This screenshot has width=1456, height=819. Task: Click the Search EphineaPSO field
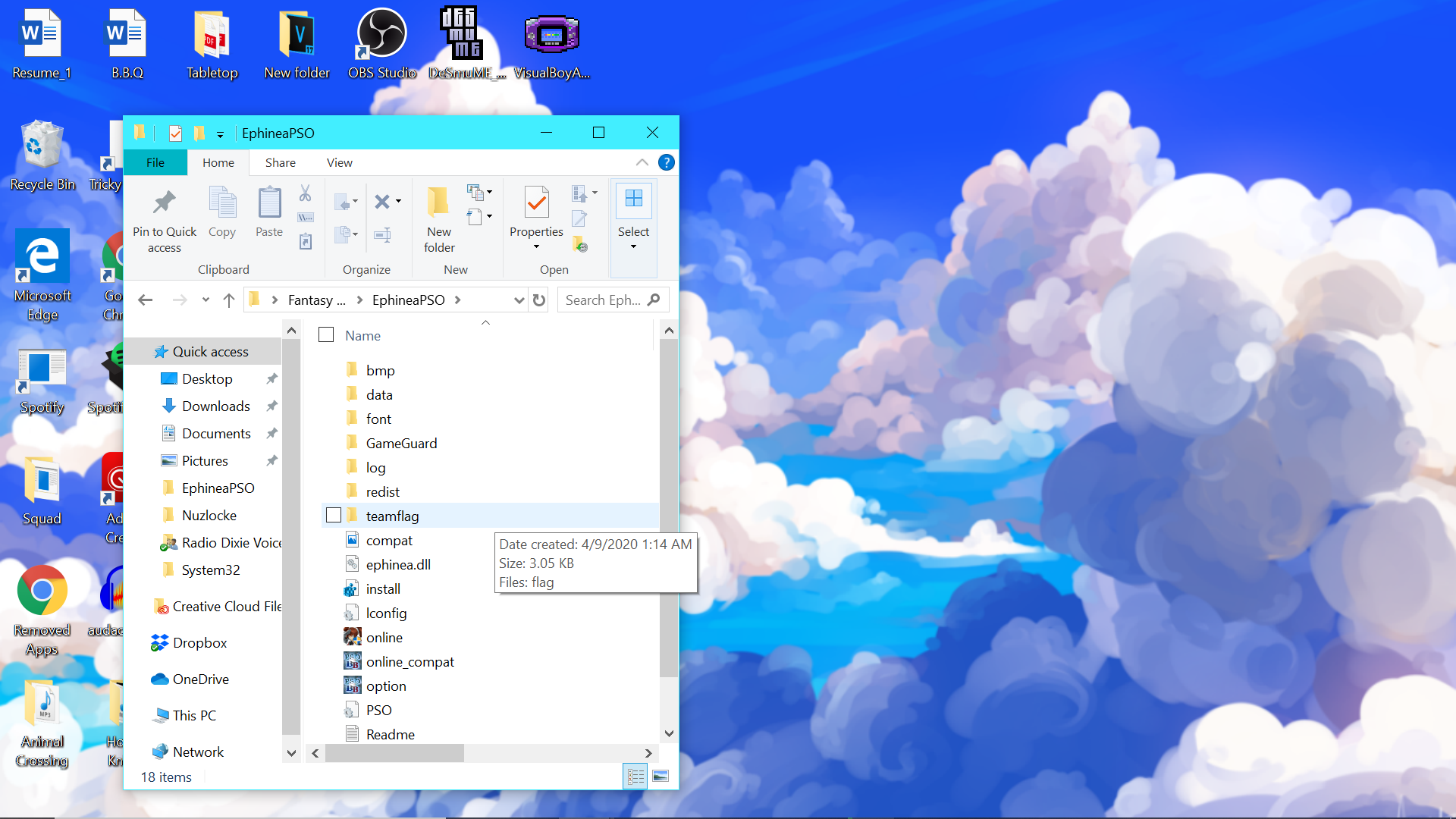(x=613, y=300)
